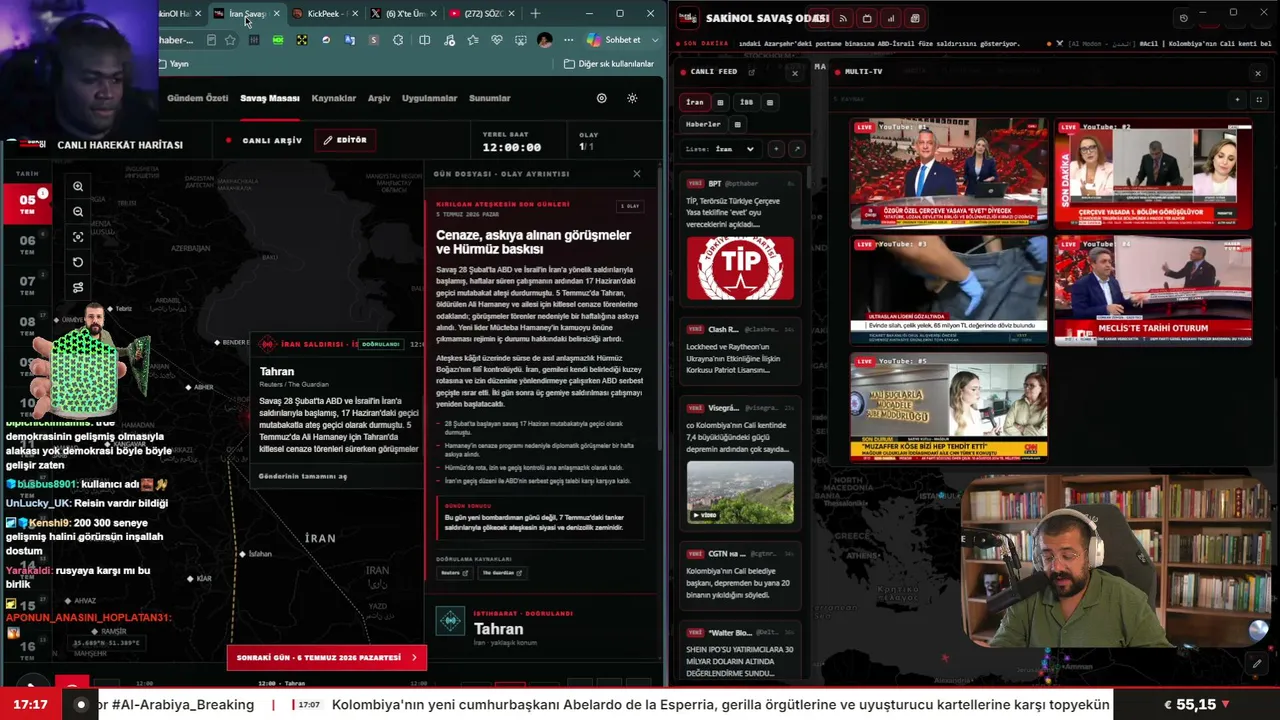This screenshot has height=720, width=1280.
Task: Play the Visegrád post's Cali earthquake video
Action: point(740,492)
